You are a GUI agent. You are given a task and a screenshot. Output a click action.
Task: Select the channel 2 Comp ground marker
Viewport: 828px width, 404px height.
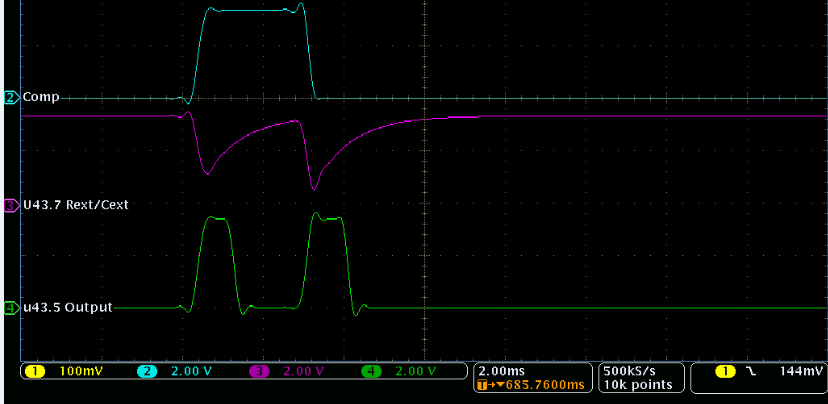pyautogui.click(x=12, y=98)
